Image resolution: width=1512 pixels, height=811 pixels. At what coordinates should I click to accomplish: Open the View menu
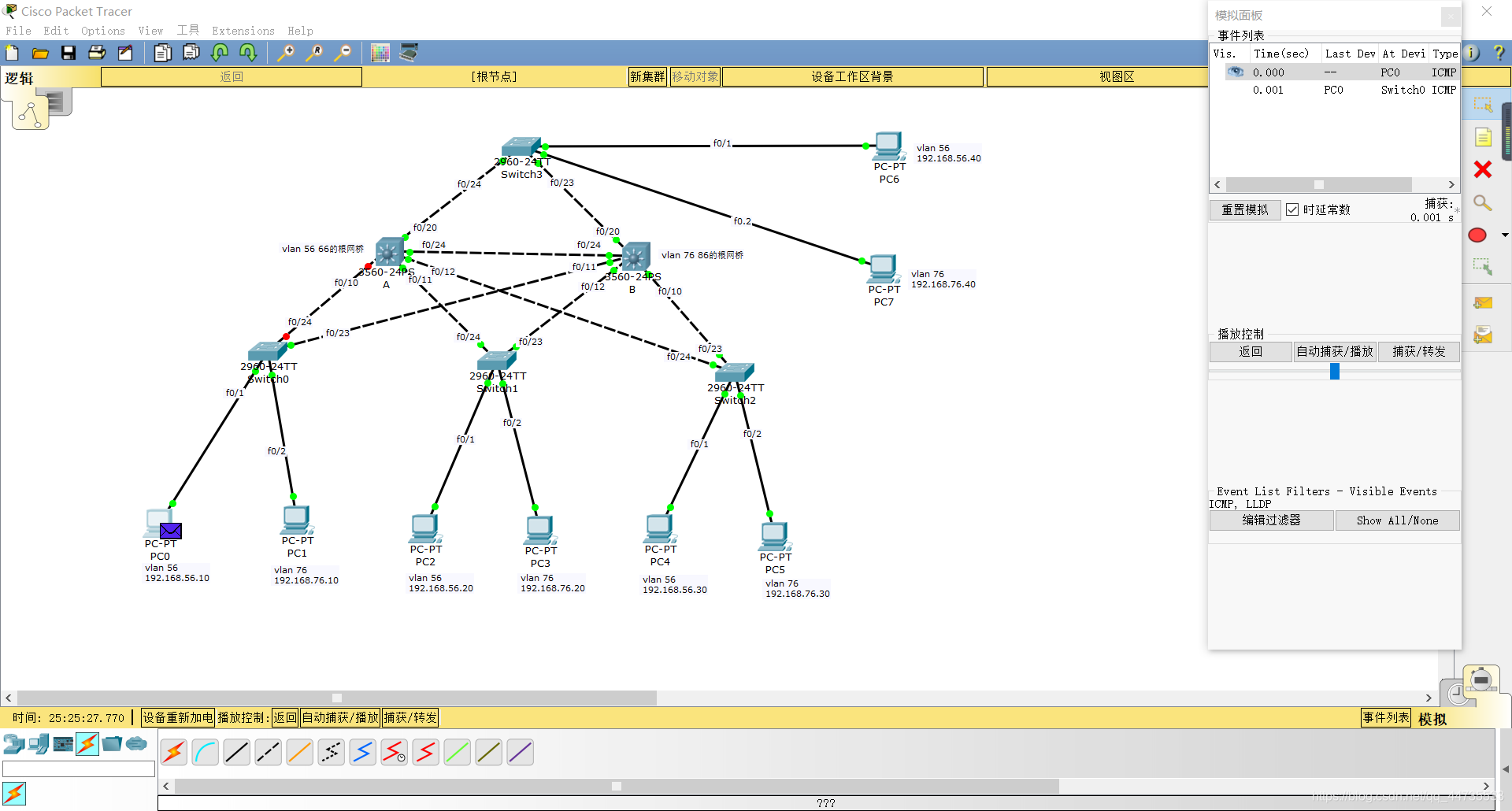150,31
